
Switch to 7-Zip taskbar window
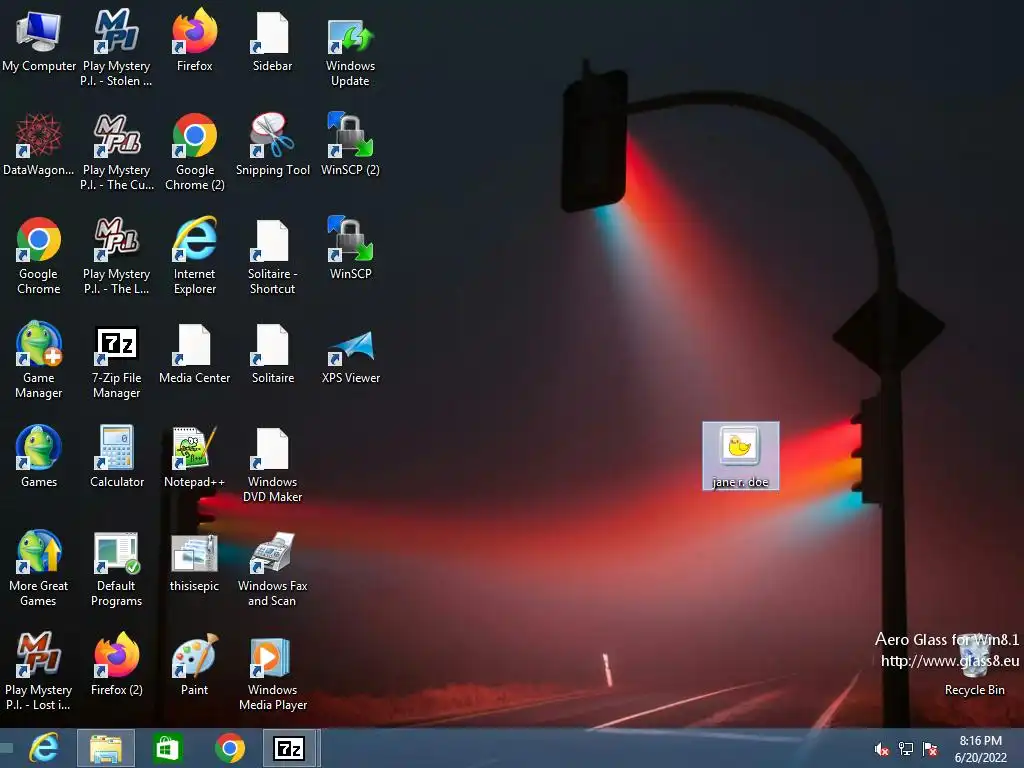tap(290, 748)
